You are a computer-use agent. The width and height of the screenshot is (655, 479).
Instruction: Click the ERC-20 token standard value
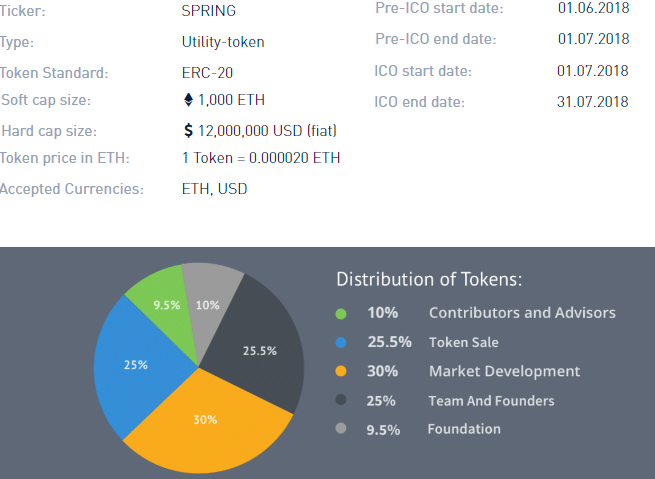[x=207, y=73]
